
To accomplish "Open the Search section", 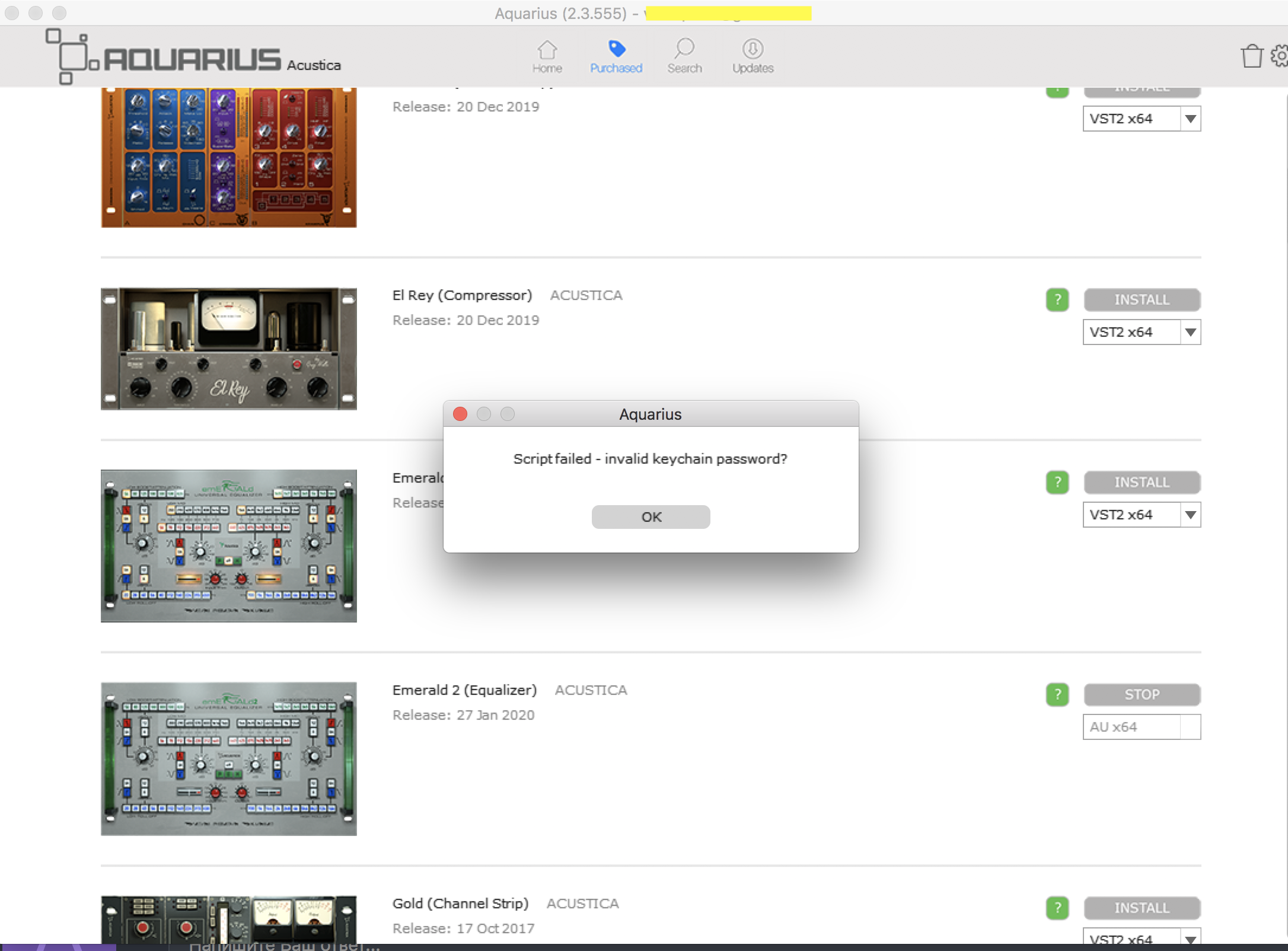I will pos(684,57).
